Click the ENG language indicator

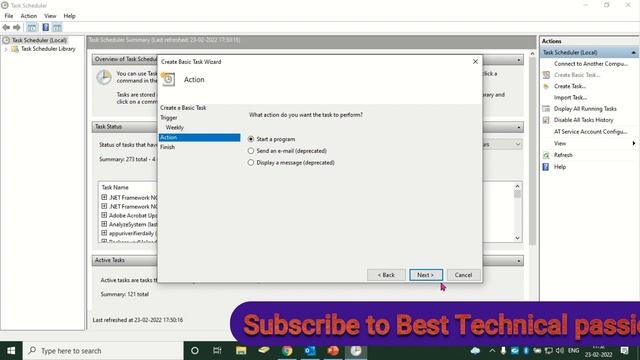coord(573,351)
